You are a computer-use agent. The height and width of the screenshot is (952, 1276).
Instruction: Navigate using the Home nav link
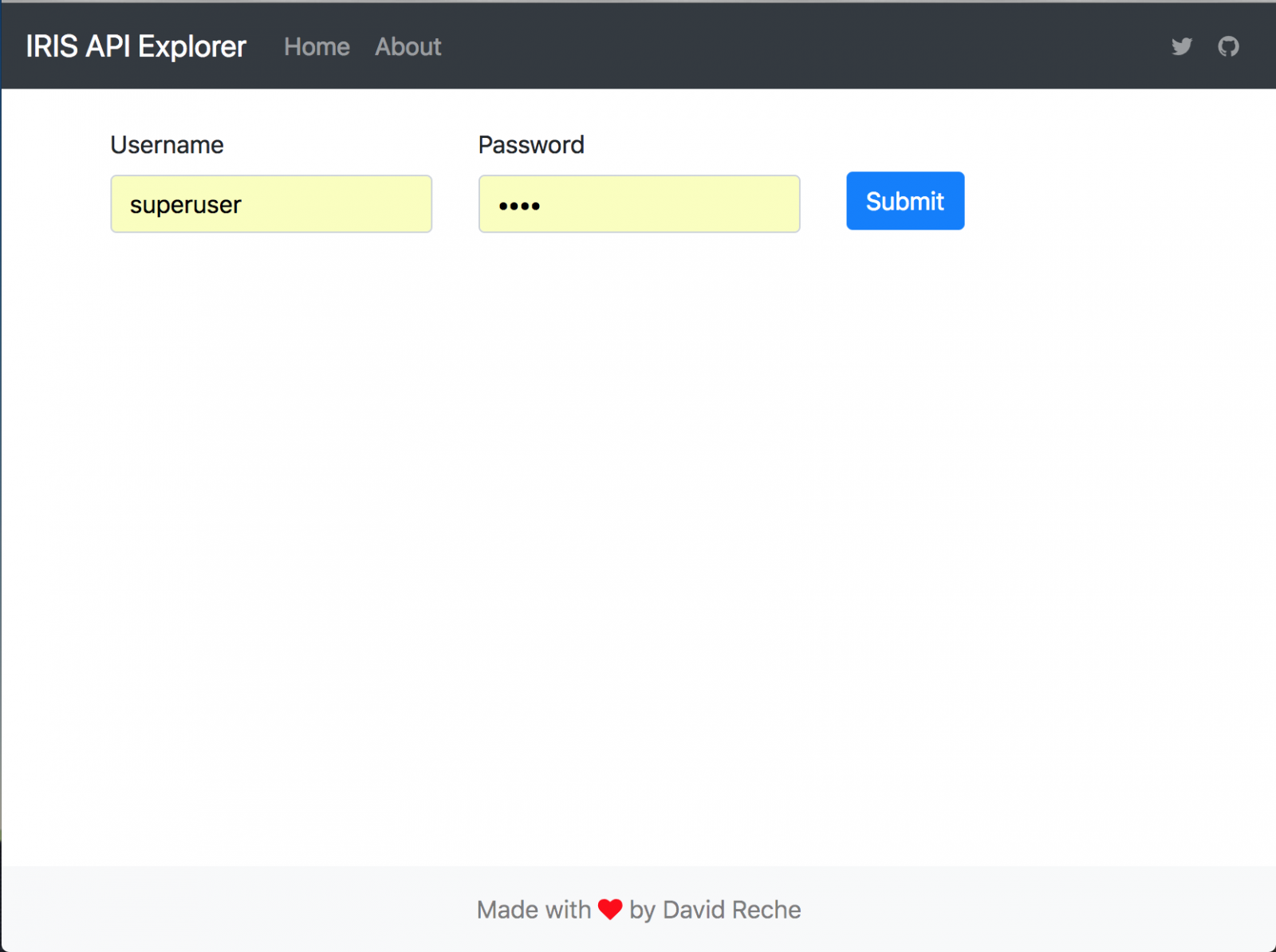click(317, 47)
